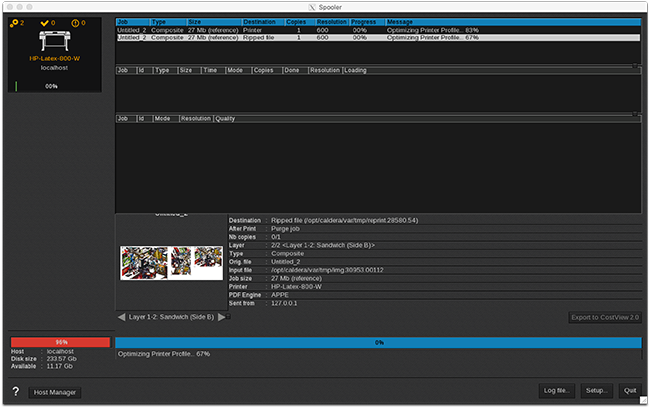Open help with the question mark icon
This screenshot has height=408, width=650.
[x=15, y=392]
